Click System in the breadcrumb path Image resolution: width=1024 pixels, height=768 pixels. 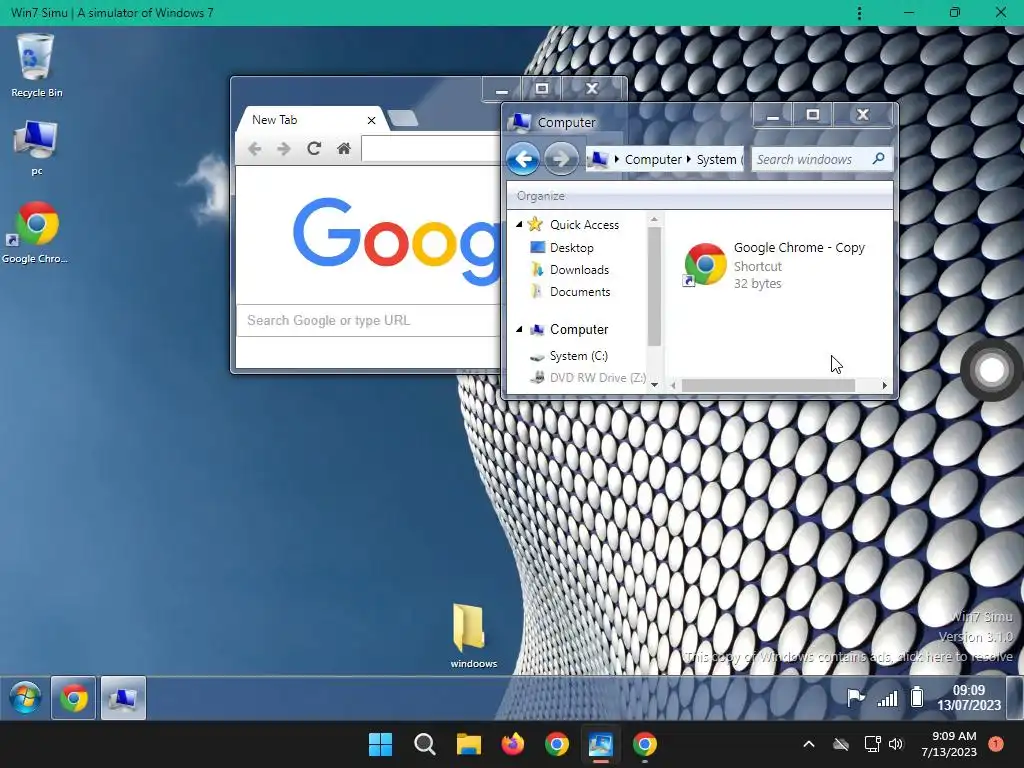point(716,159)
